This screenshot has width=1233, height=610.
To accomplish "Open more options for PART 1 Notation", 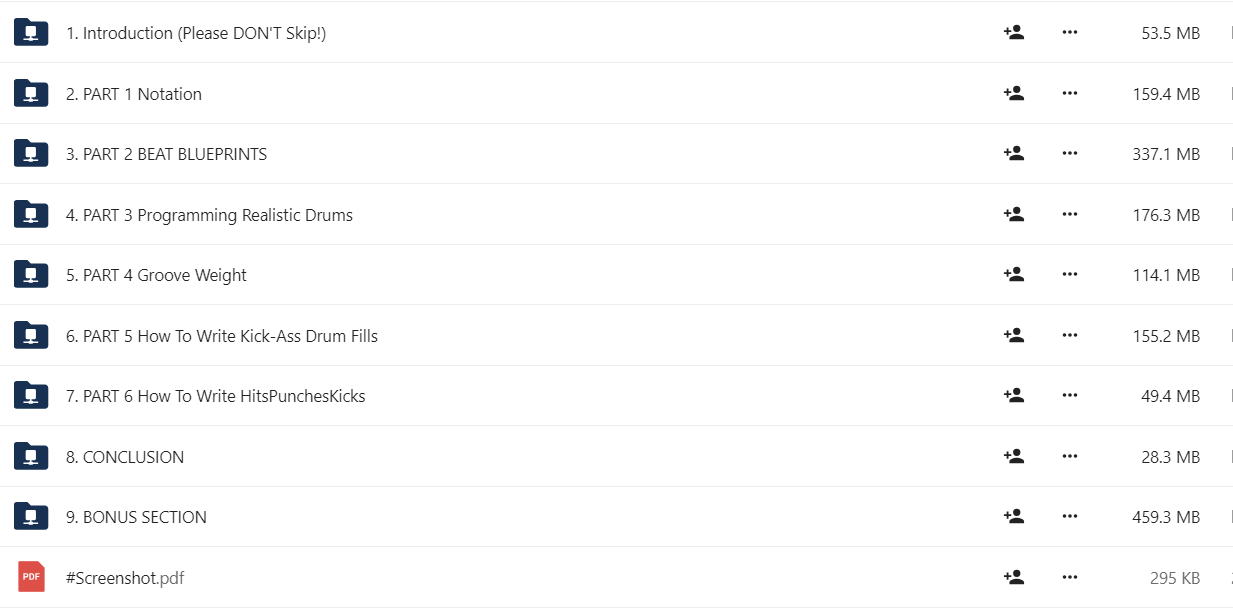I will pos(1070,93).
